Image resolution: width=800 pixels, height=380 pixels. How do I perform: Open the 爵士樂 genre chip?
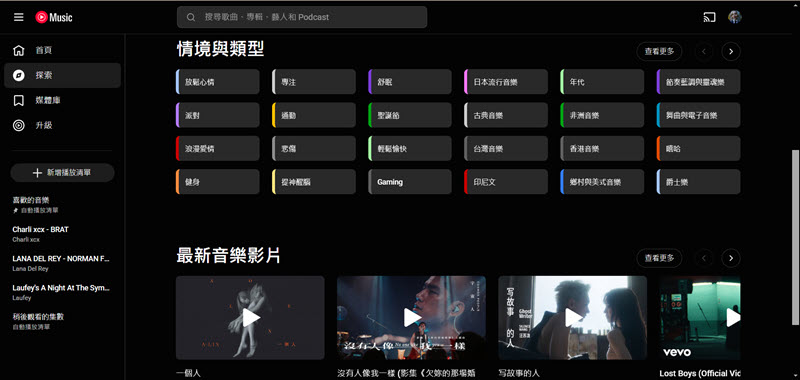(x=698, y=182)
